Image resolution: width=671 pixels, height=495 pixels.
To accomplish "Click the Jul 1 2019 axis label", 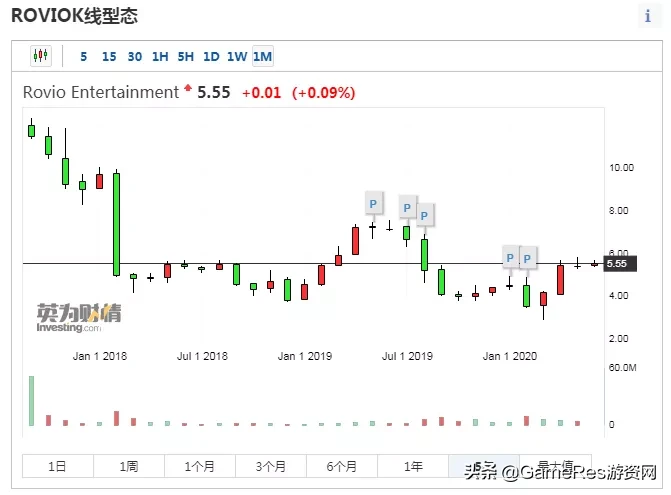I will tap(407, 356).
